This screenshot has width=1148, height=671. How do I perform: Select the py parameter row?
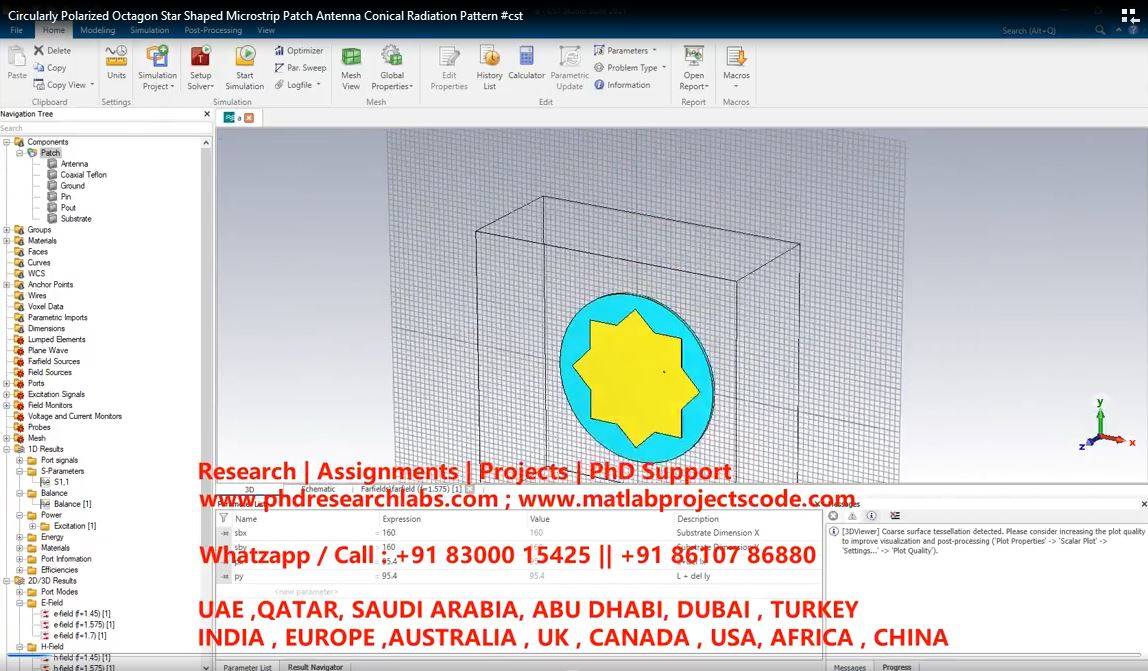519,577
